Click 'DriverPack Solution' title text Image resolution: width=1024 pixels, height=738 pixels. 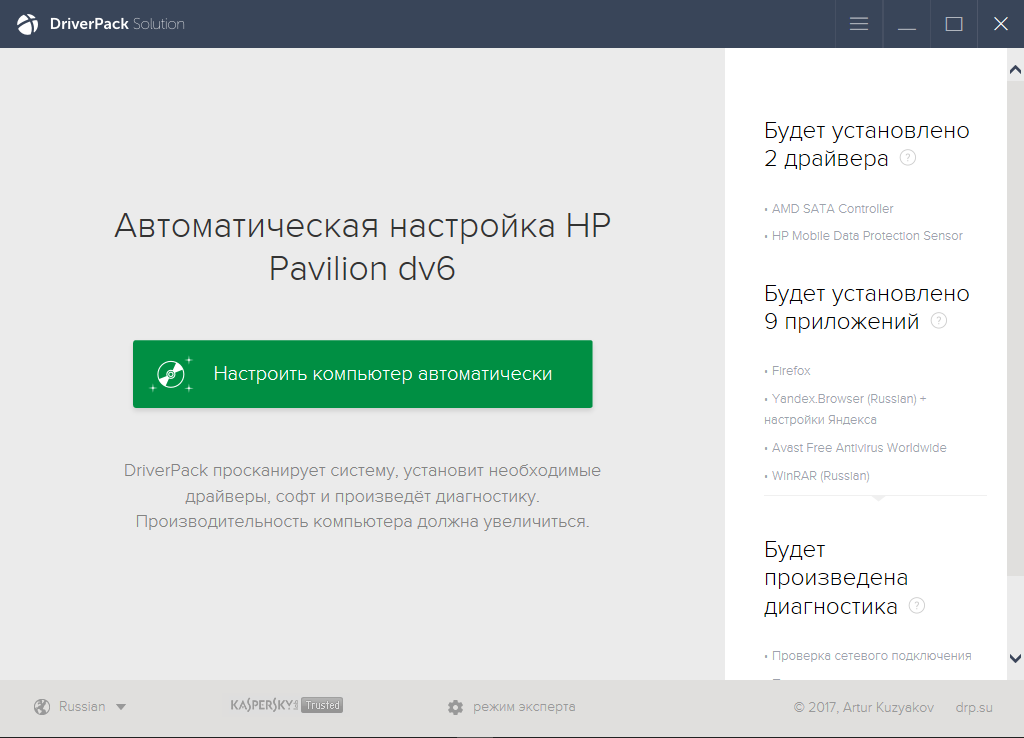coord(117,24)
